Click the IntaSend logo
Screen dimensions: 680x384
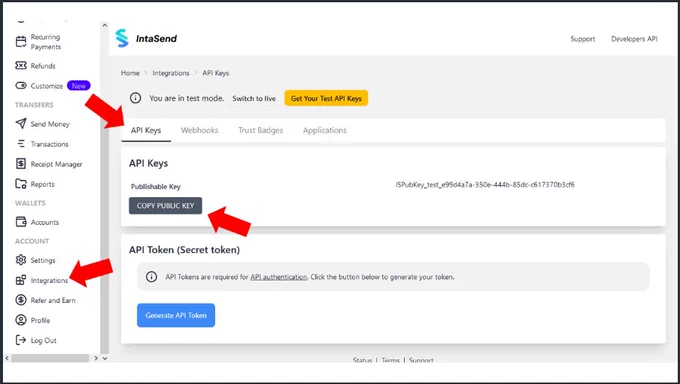146,38
